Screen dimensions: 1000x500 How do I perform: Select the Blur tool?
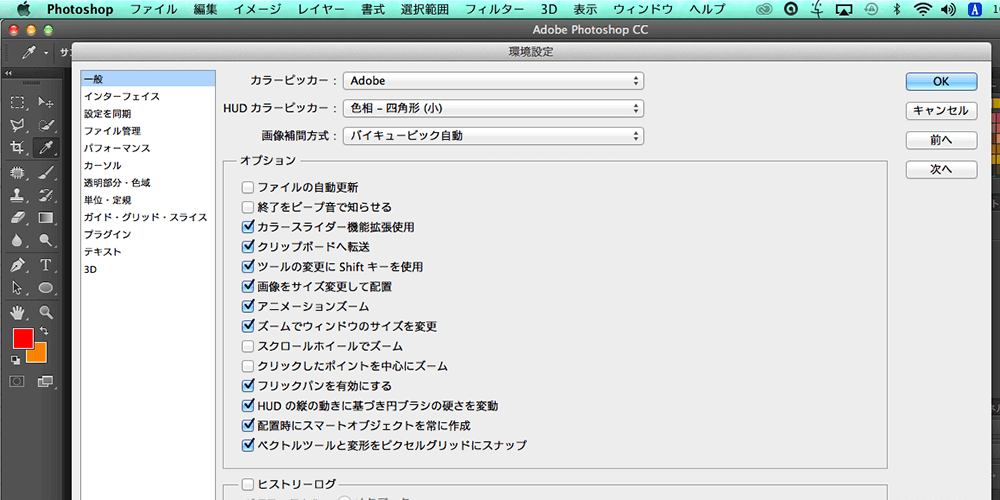pyautogui.click(x=18, y=241)
